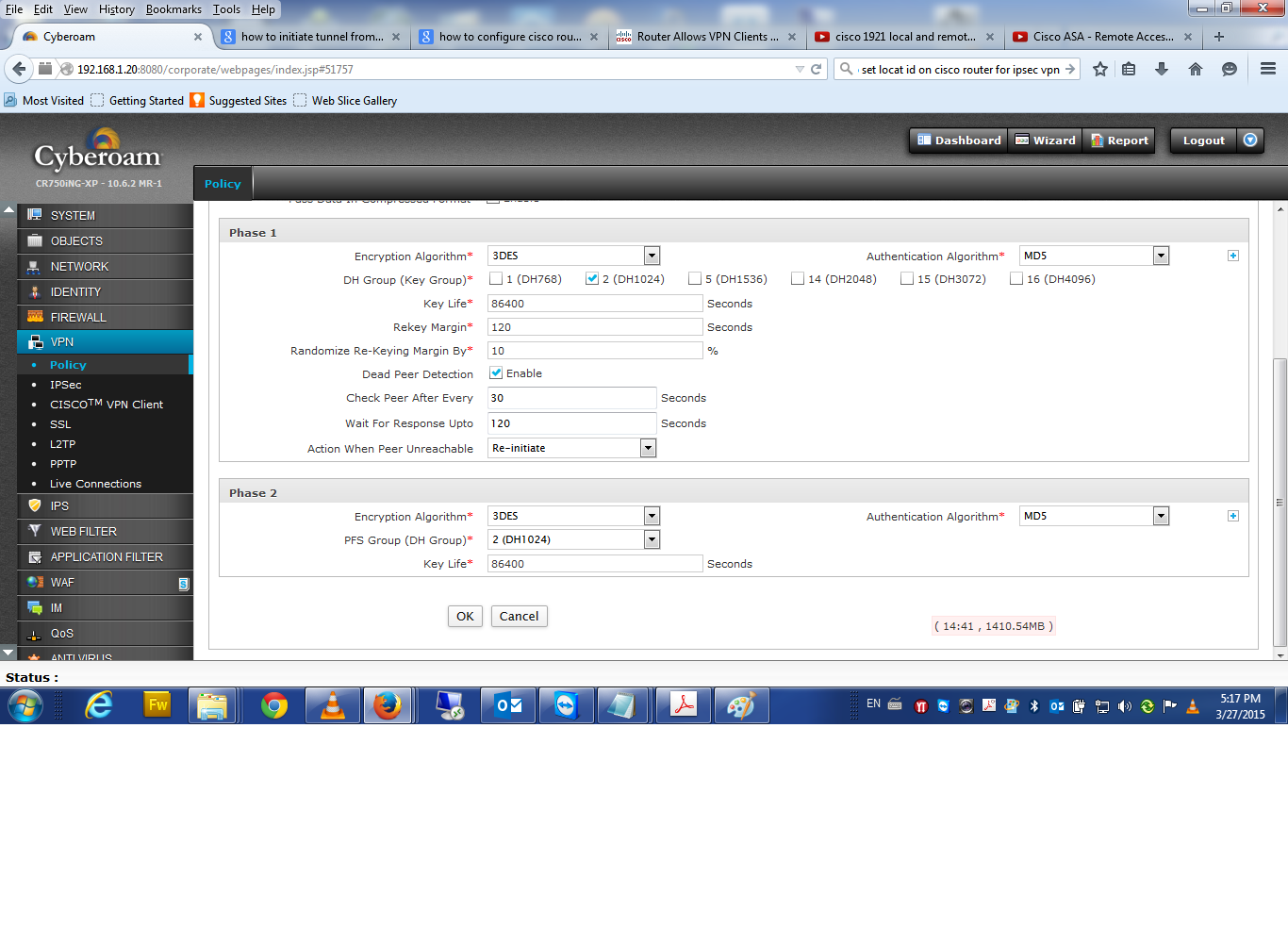
Task: Click the WEB FILTER funnel icon
Action: pos(35,531)
